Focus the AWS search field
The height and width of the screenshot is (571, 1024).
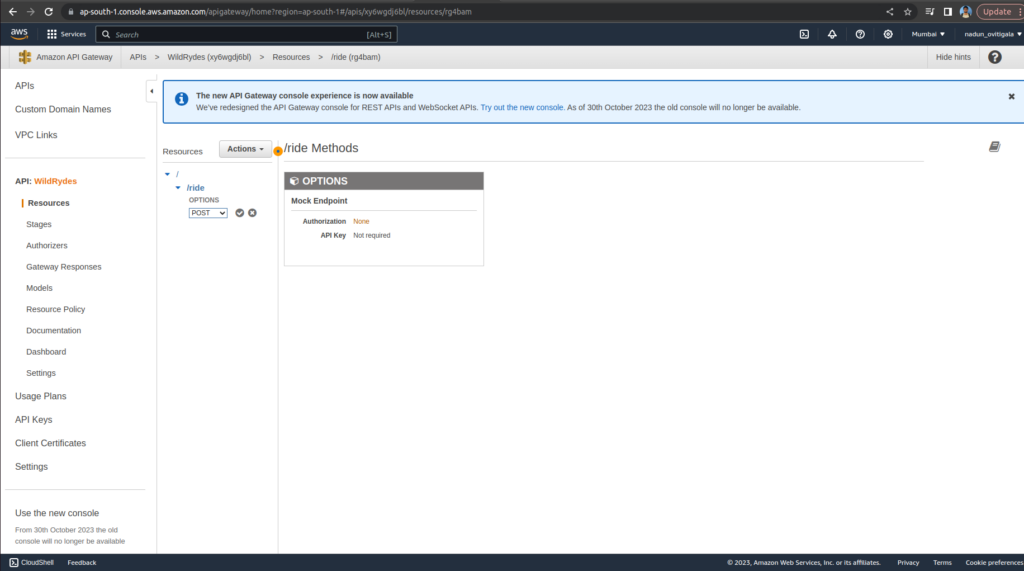[x=246, y=34]
